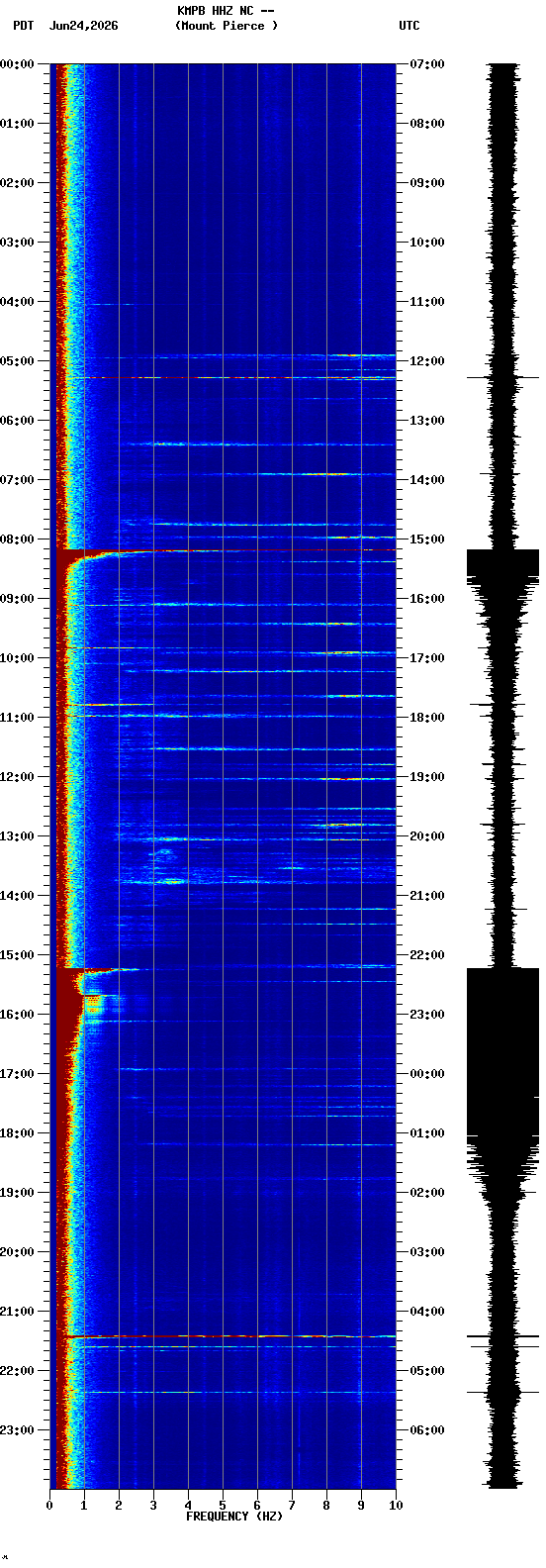Click the 04:00 PDT time label

18,302
